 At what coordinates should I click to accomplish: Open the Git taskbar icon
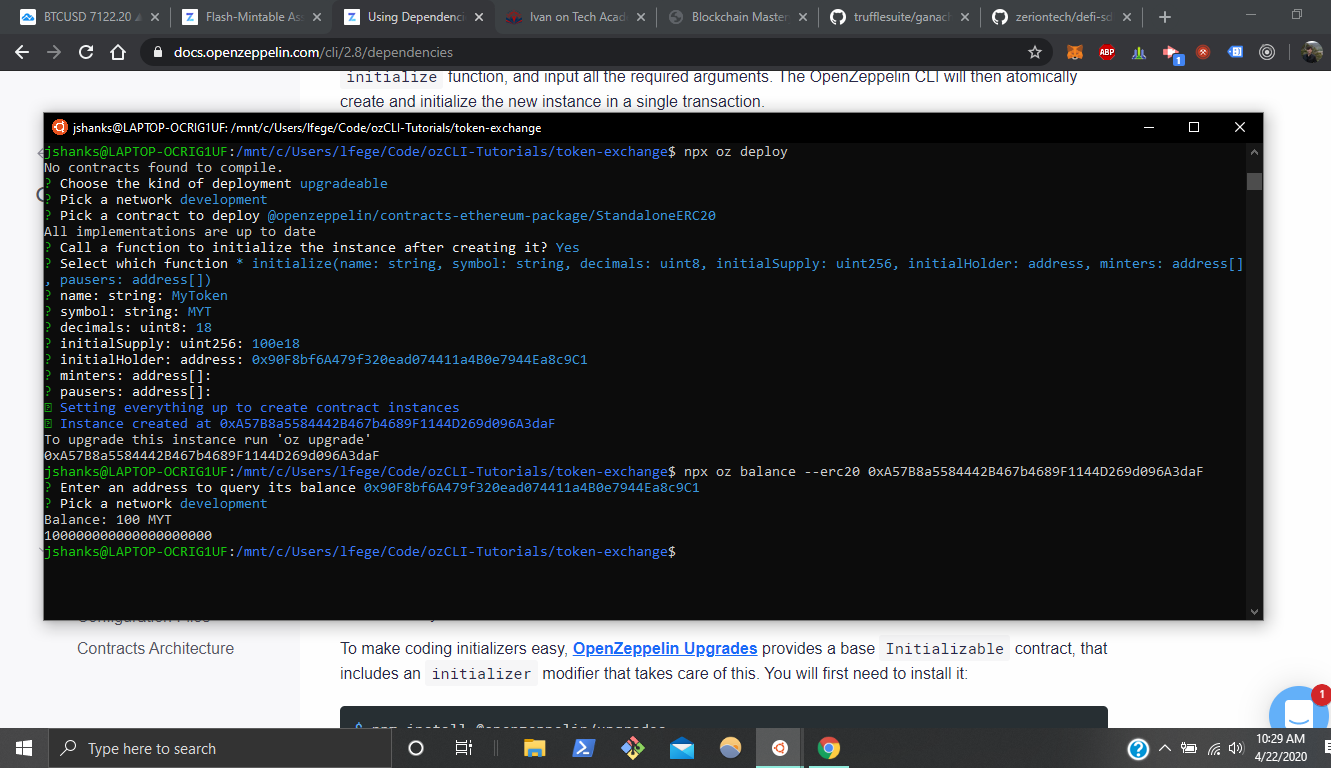point(633,748)
